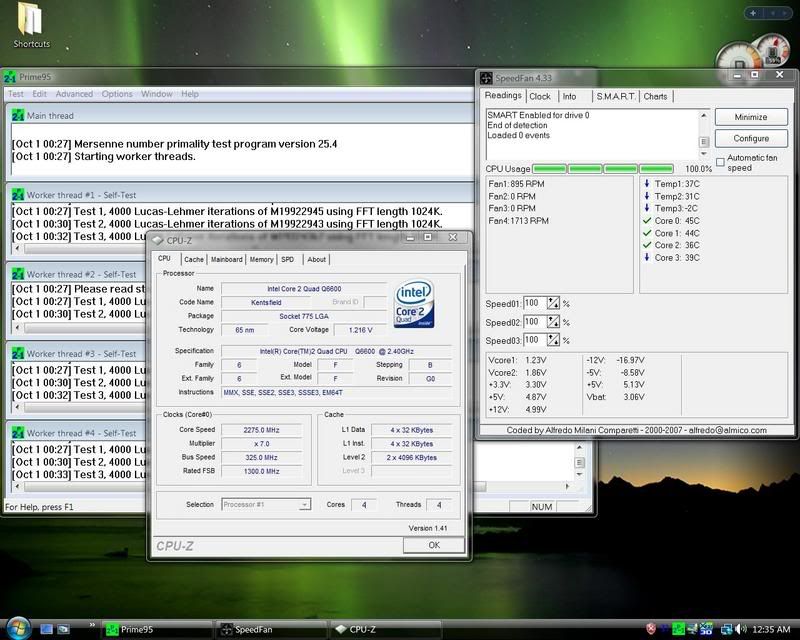Click the blue down-arrow beside Temp1 reading
This screenshot has height=640, width=800.
(x=646, y=186)
